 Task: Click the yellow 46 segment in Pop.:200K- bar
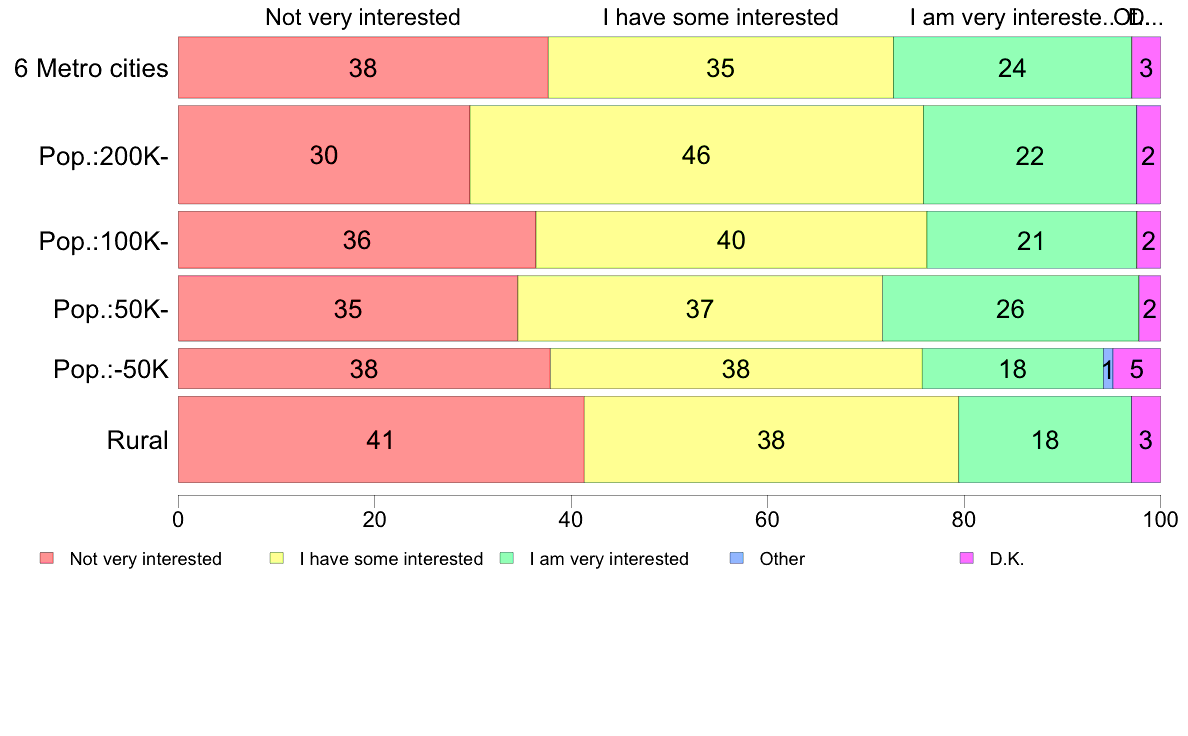pos(696,155)
